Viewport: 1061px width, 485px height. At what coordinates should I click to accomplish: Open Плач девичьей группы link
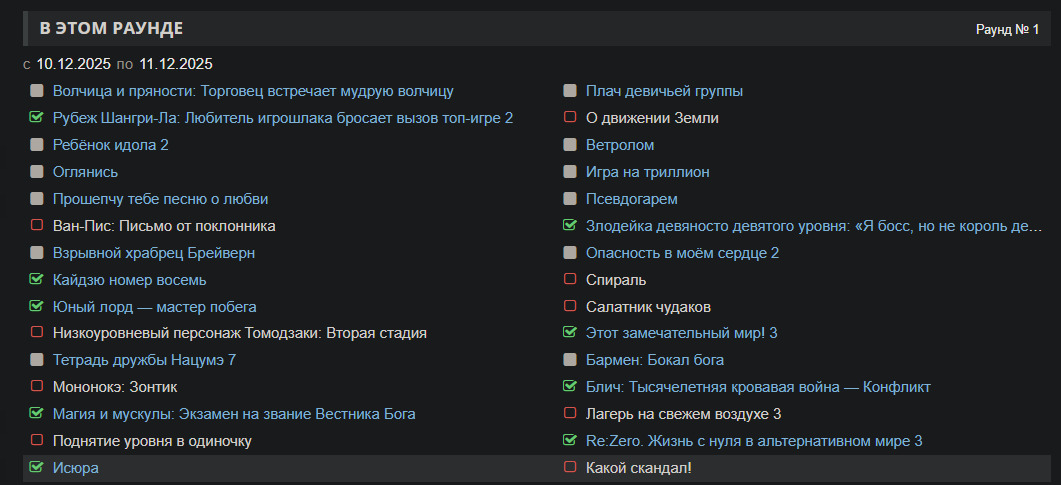(664, 91)
